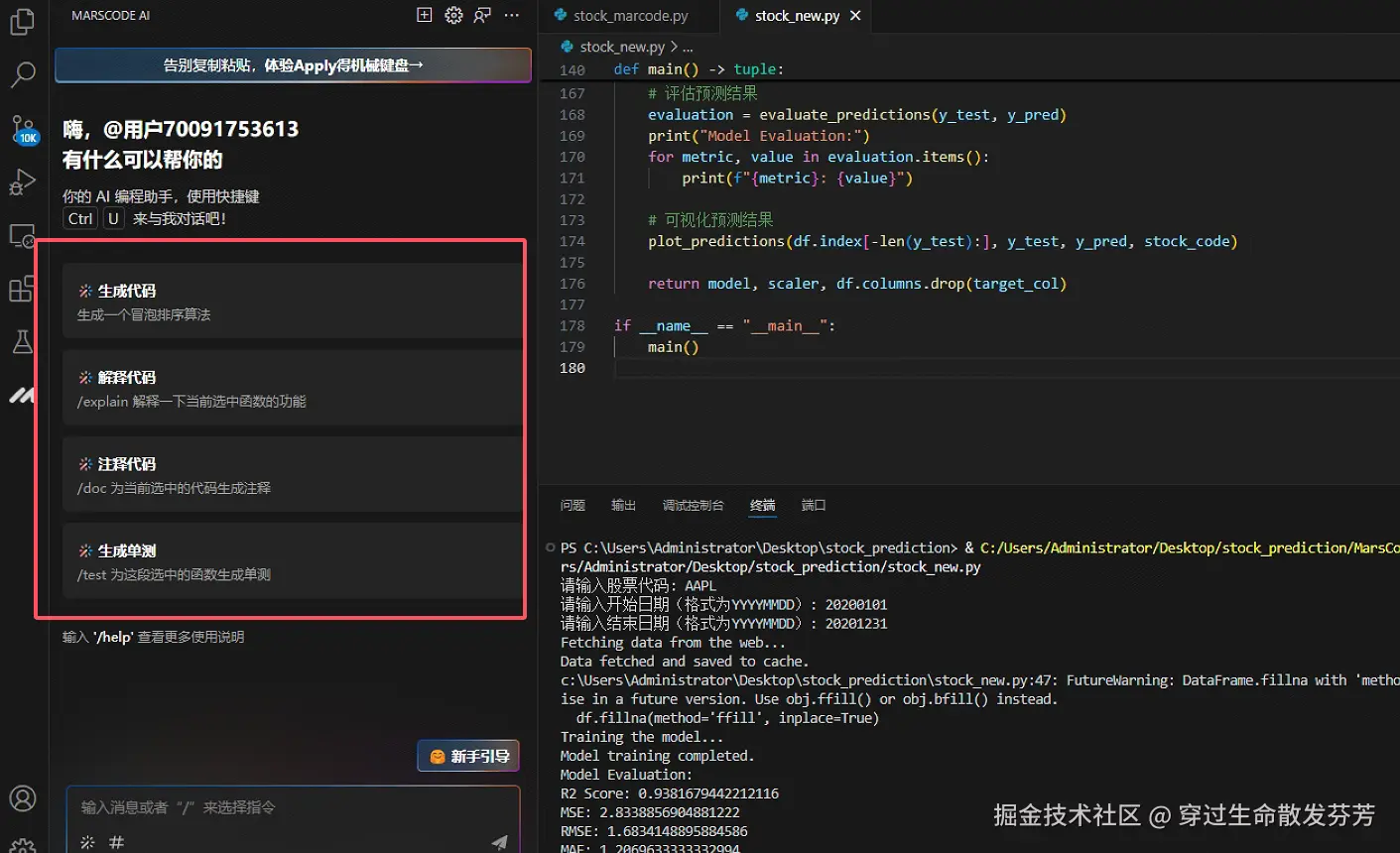Viewport: 1400px width, 853px height.
Task: Click the return model, scaler code line
Action: click(857, 284)
